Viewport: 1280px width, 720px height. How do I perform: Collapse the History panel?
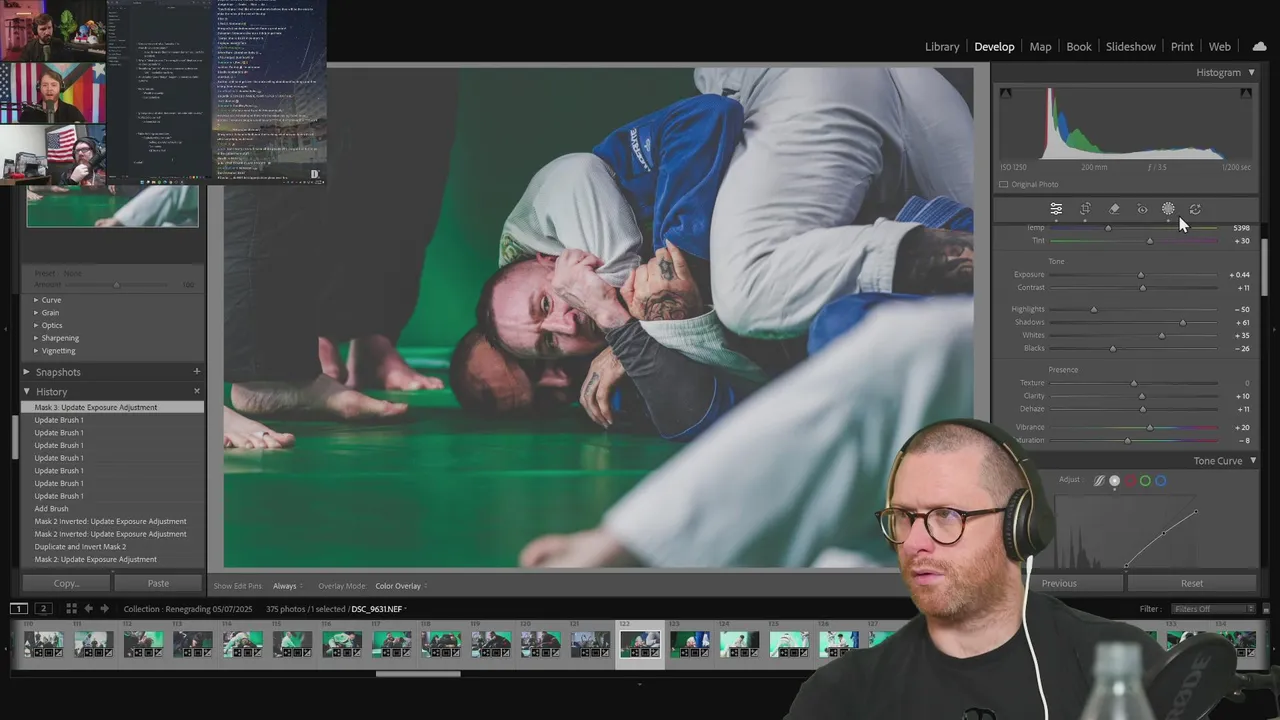point(27,391)
